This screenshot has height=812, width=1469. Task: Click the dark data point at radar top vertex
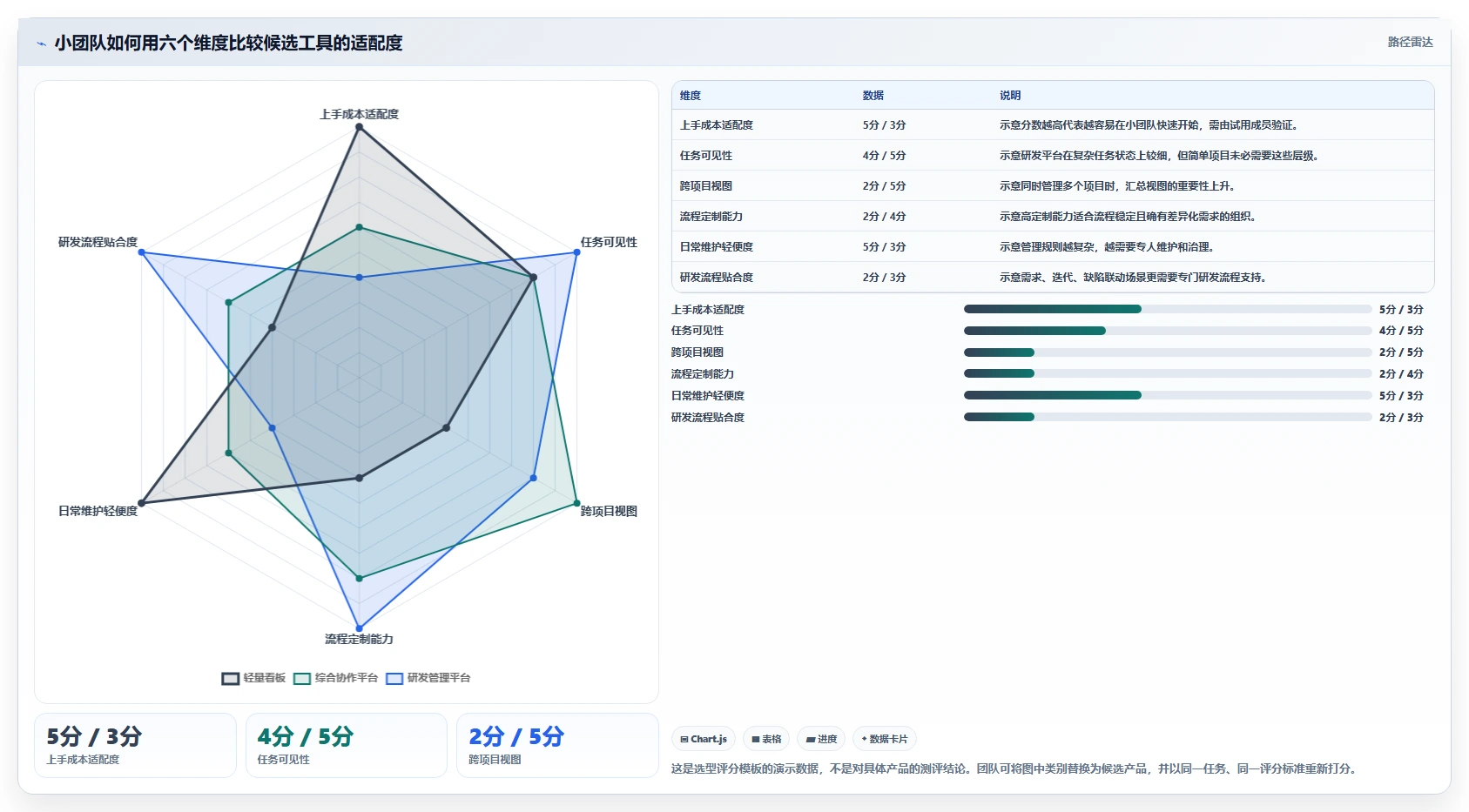(x=359, y=127)
